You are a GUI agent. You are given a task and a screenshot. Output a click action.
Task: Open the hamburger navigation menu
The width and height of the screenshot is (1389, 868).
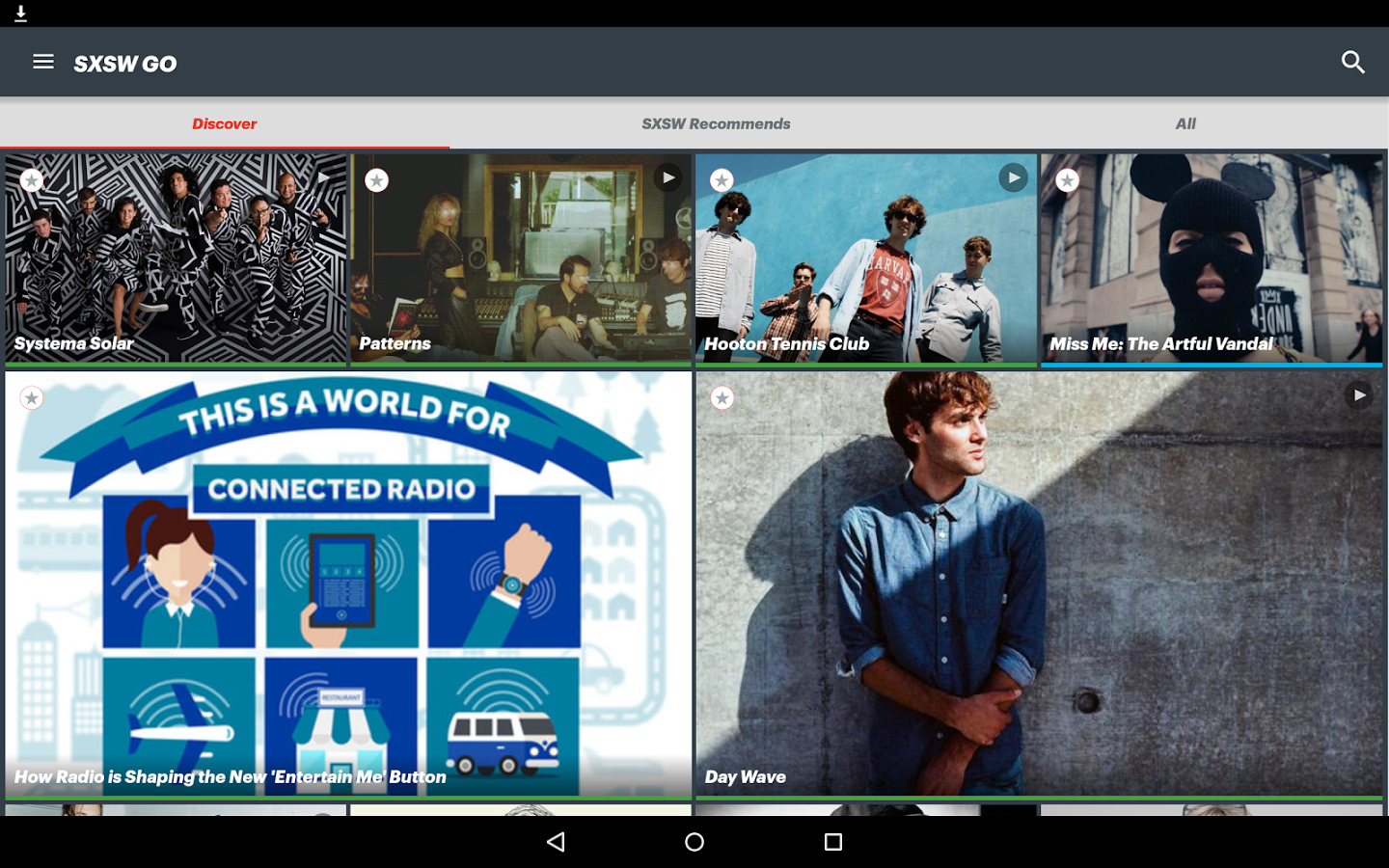(x=43, y=62)
